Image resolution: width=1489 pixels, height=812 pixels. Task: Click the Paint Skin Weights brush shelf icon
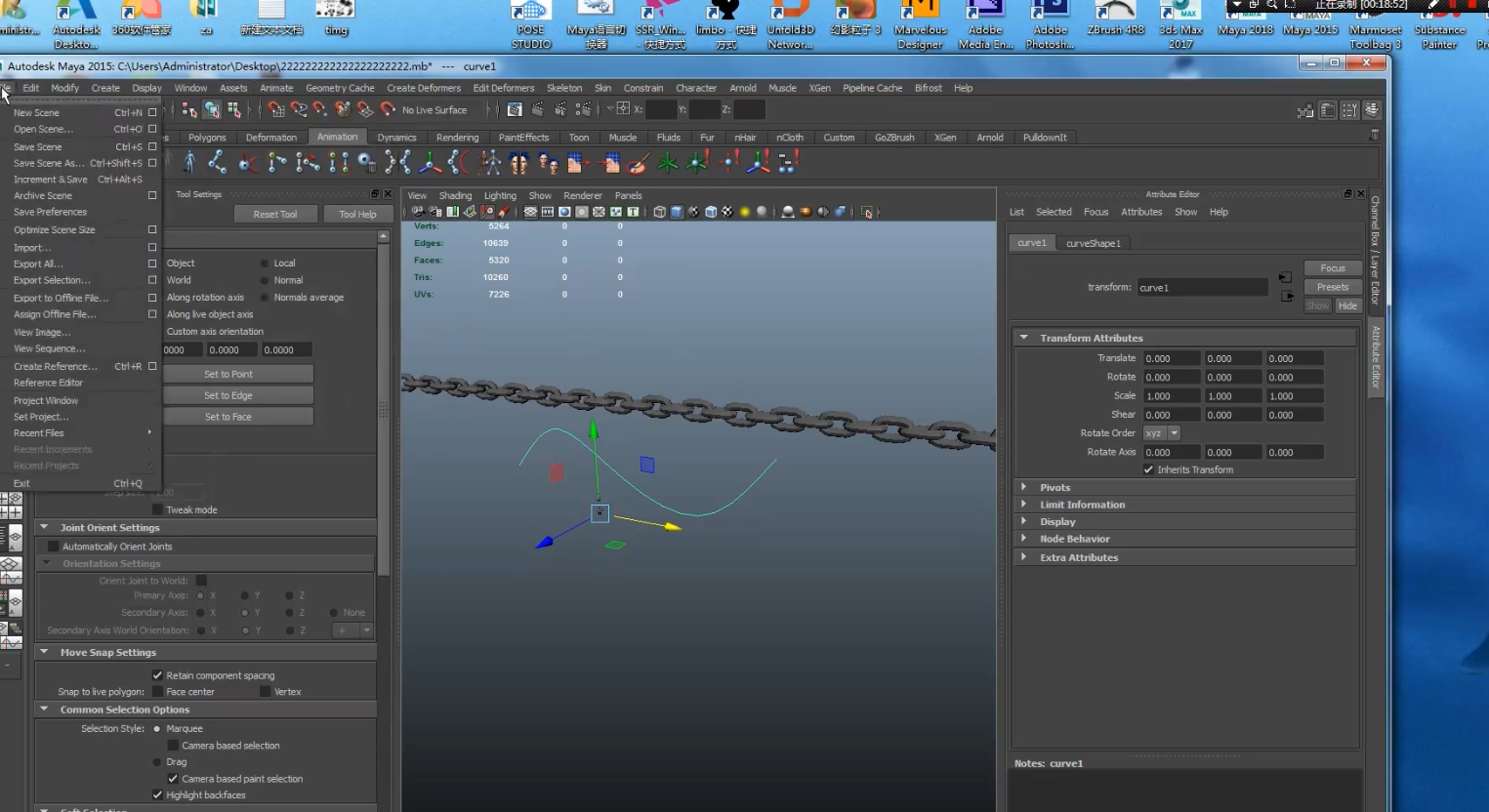pos(639,162)
